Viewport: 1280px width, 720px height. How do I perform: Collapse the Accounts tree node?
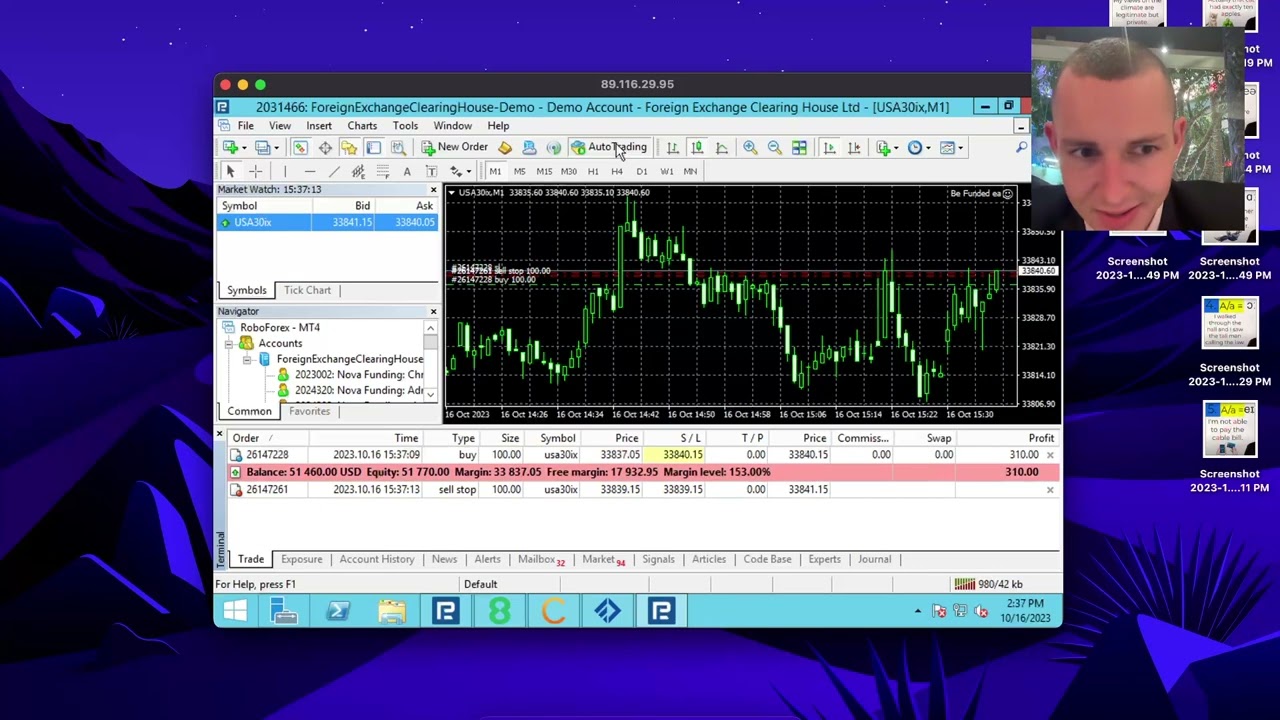[x=229, y=343]
